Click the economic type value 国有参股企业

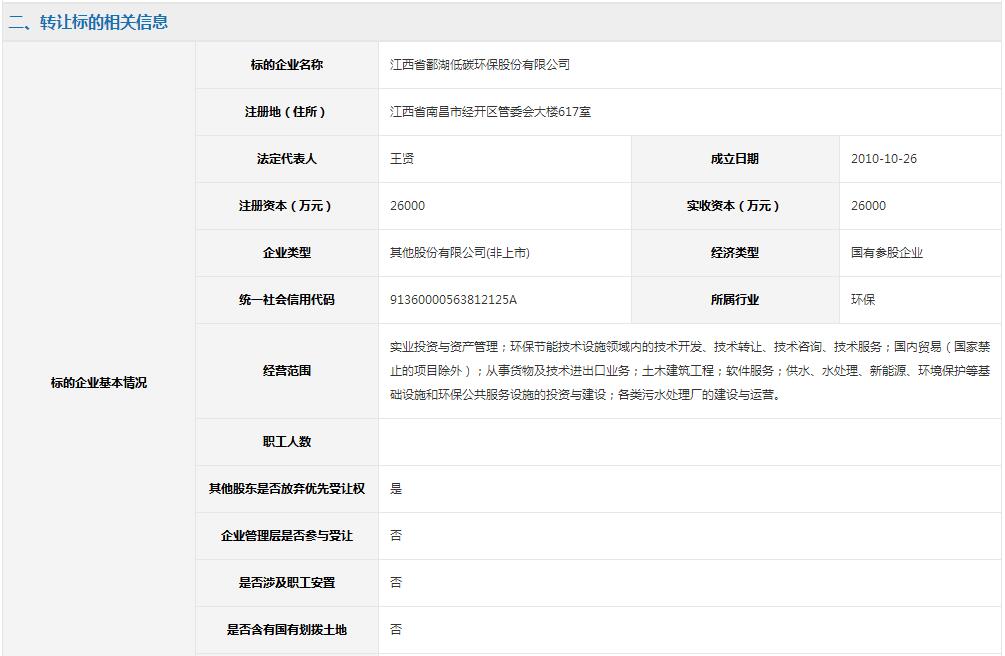pyautogui.click(x=887, y=253)
